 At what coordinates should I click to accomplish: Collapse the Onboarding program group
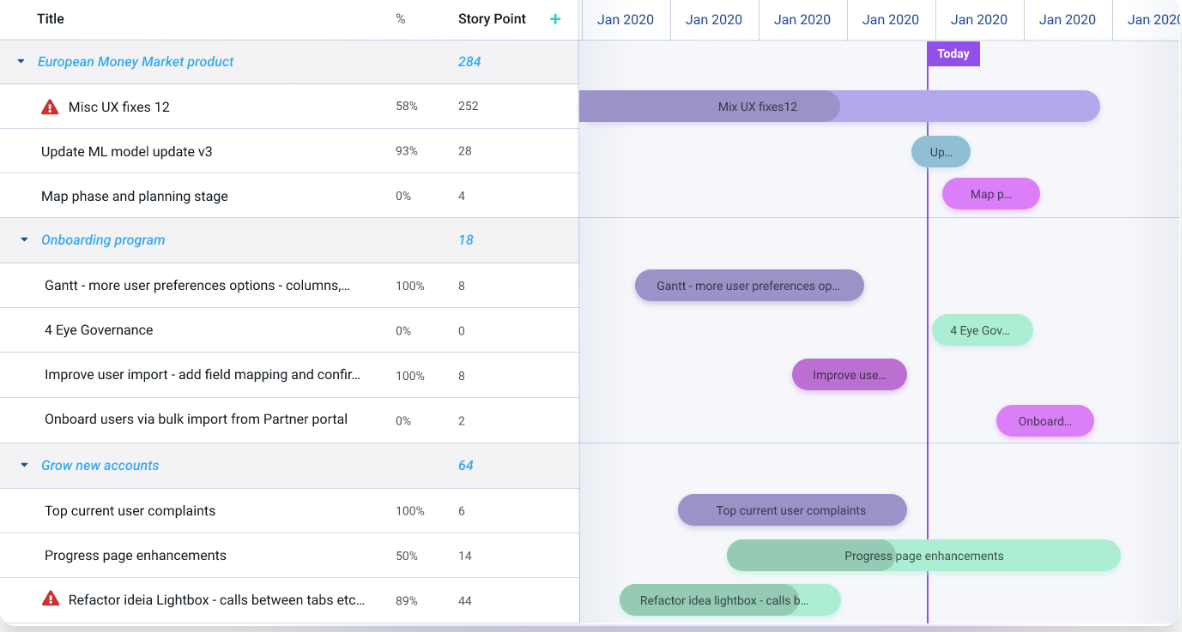pyautogui.click(x=24, y=240)
